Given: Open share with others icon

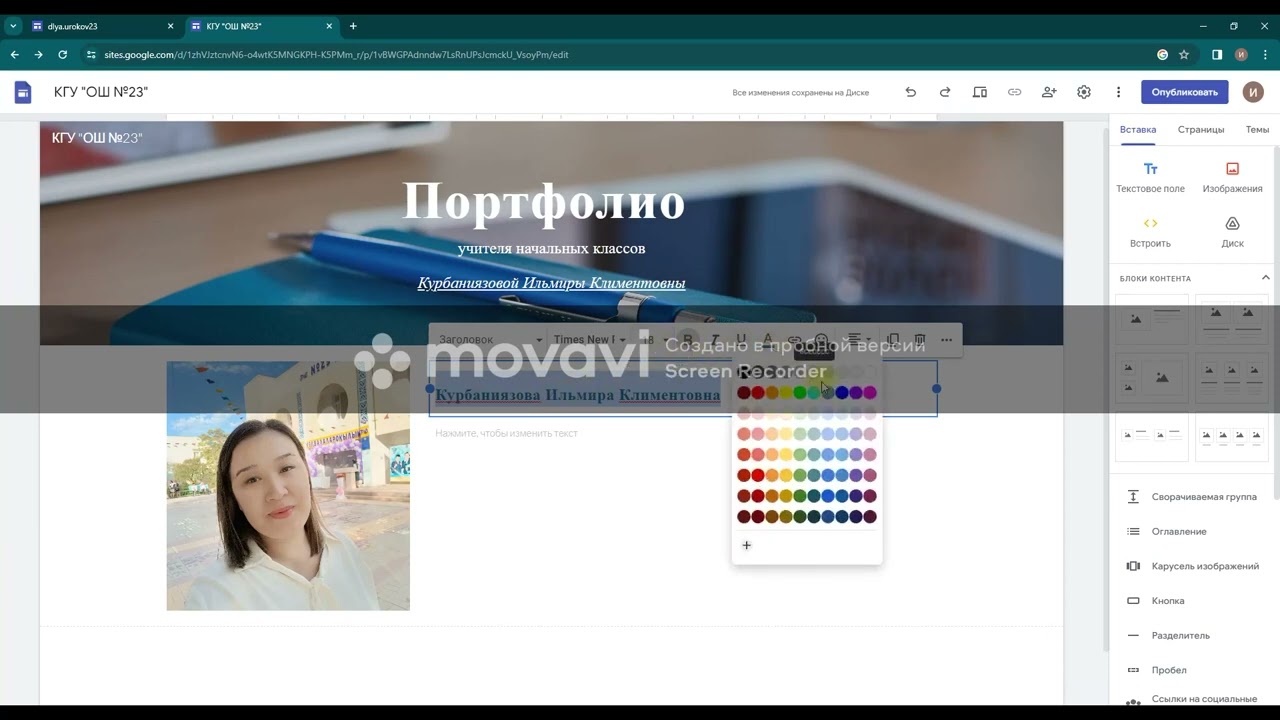Looking at the screenshot, I should tap(1049, 92).
